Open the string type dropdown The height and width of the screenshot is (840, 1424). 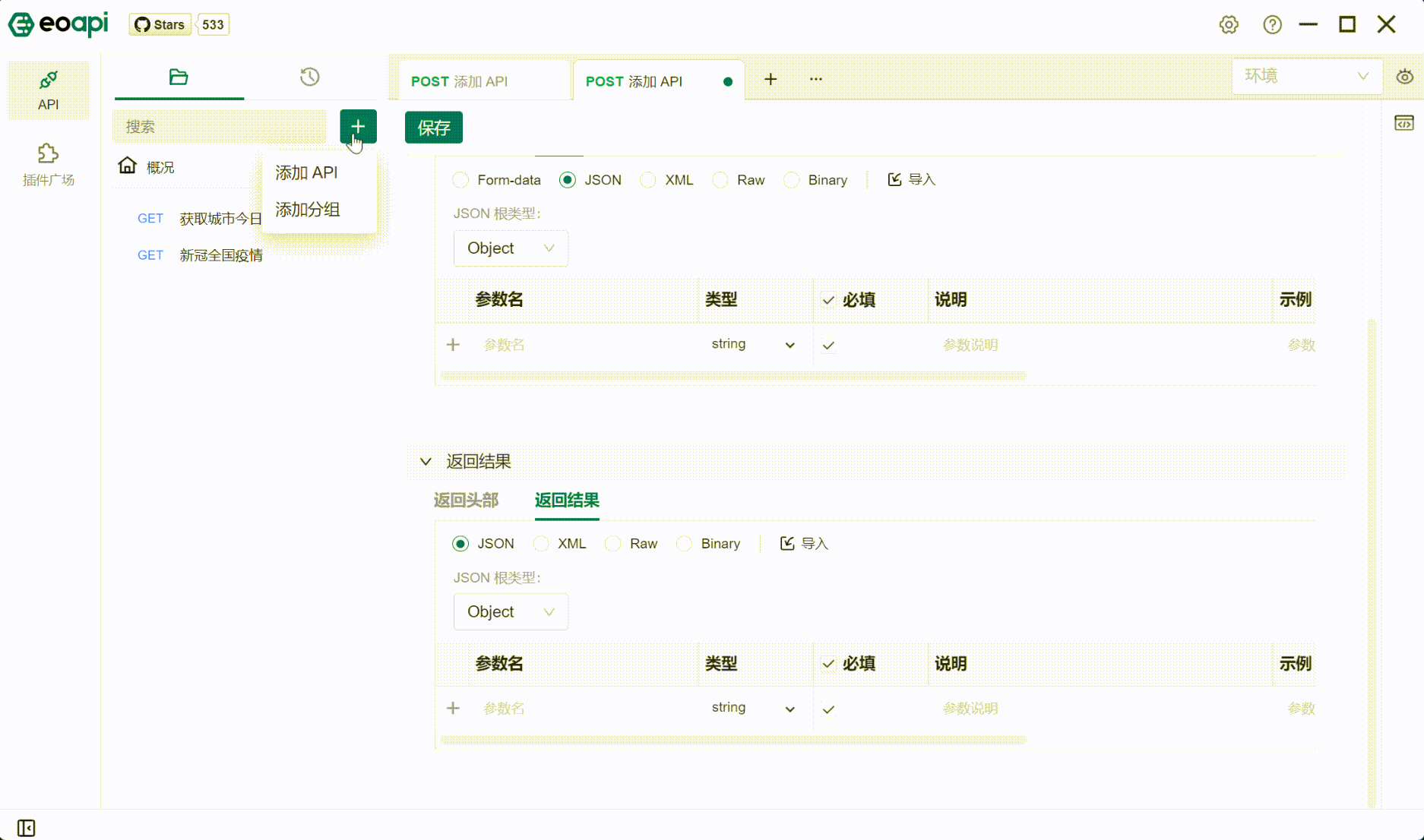point(753,344)
